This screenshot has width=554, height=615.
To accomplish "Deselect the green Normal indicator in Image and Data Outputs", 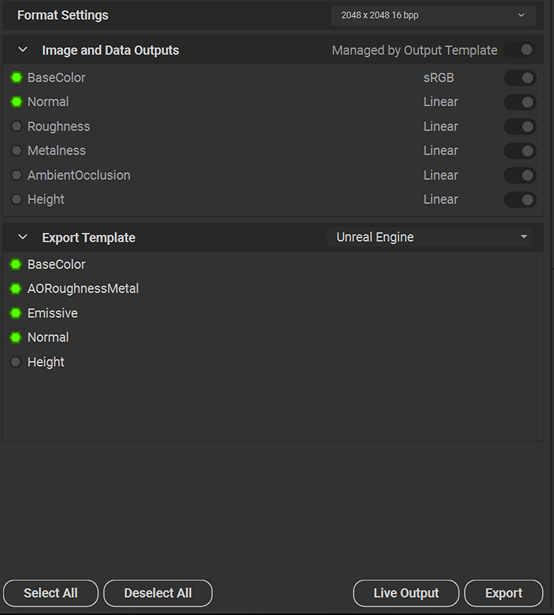I will coord(16,102).
